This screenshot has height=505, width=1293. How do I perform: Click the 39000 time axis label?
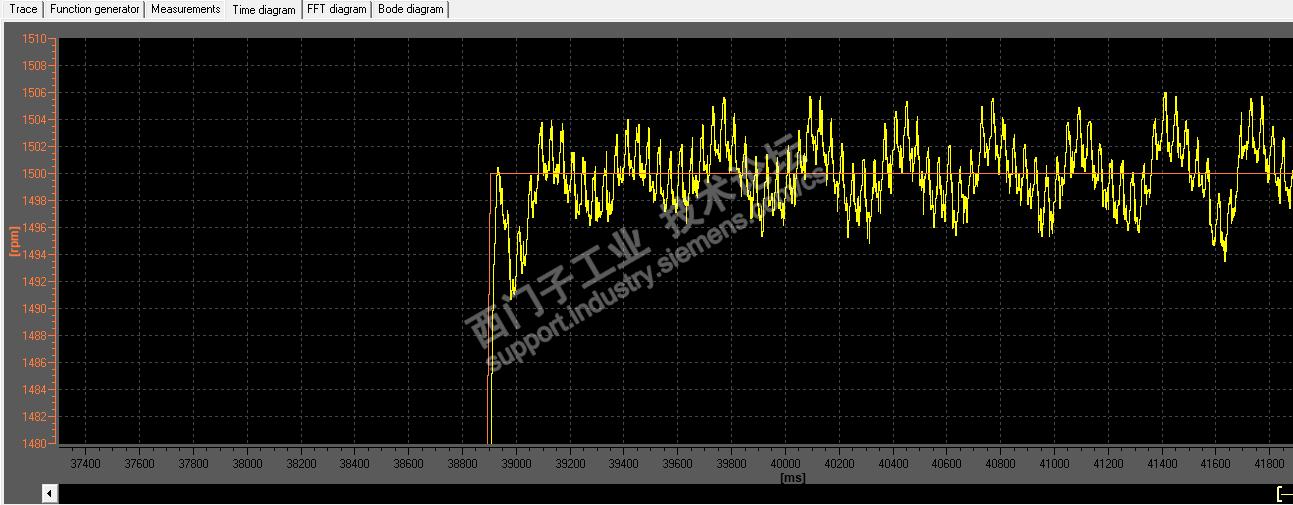(516, 465)
